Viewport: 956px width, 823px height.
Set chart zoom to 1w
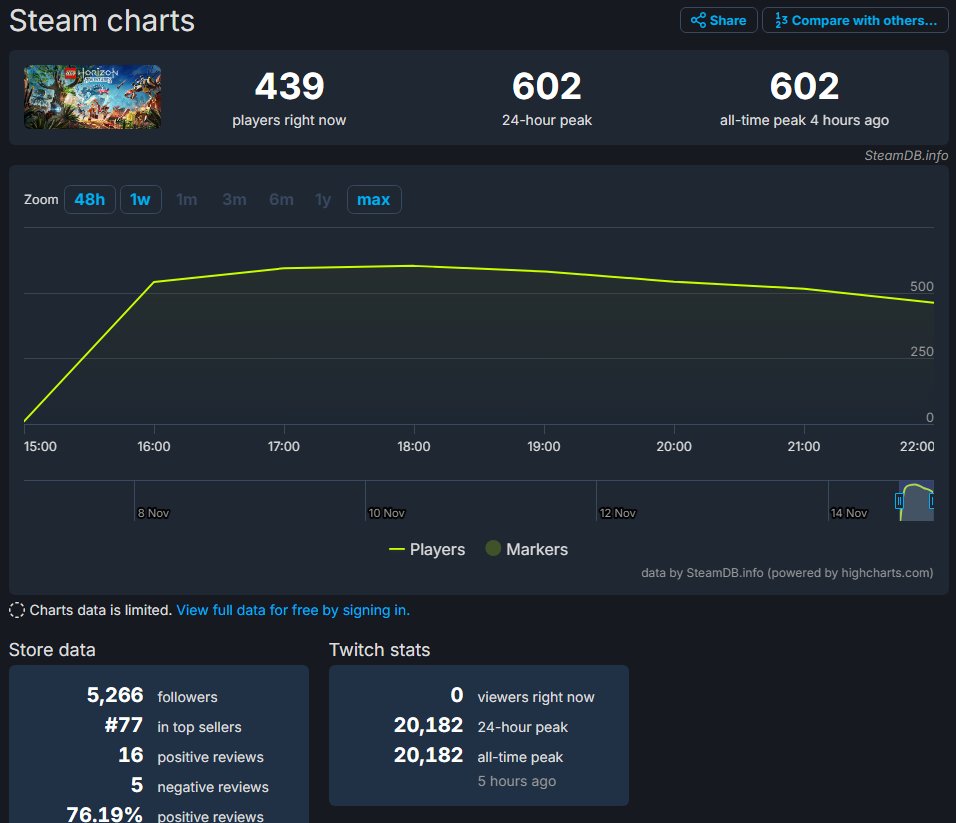(140, 199)
